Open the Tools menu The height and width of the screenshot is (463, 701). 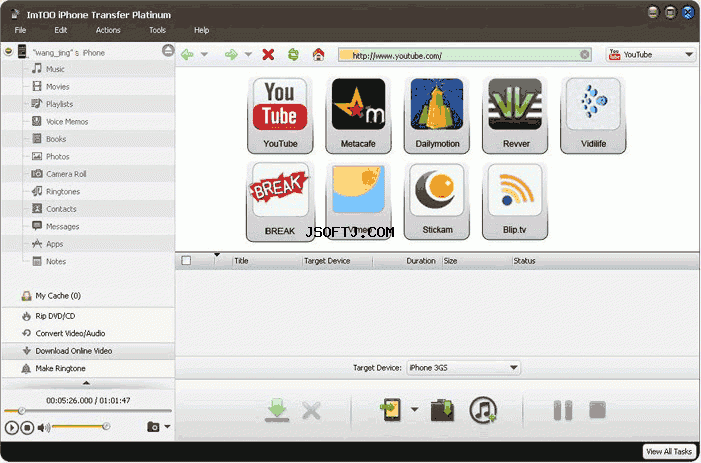[157, 30]
